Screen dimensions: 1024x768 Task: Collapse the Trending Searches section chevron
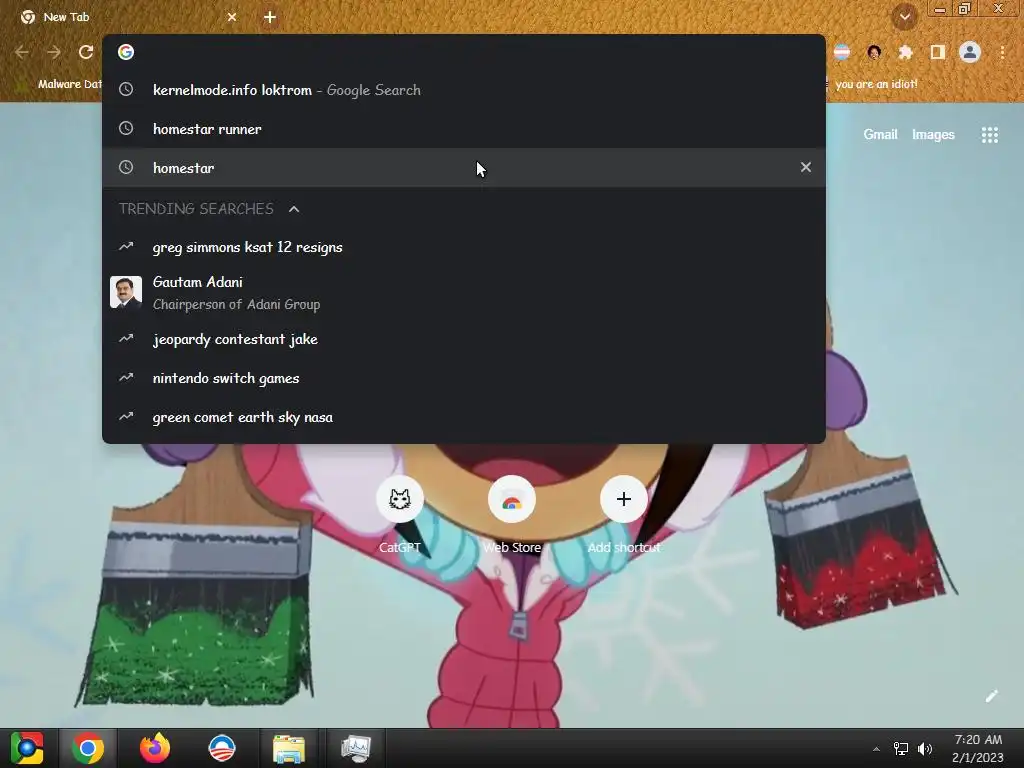point(294,209)
